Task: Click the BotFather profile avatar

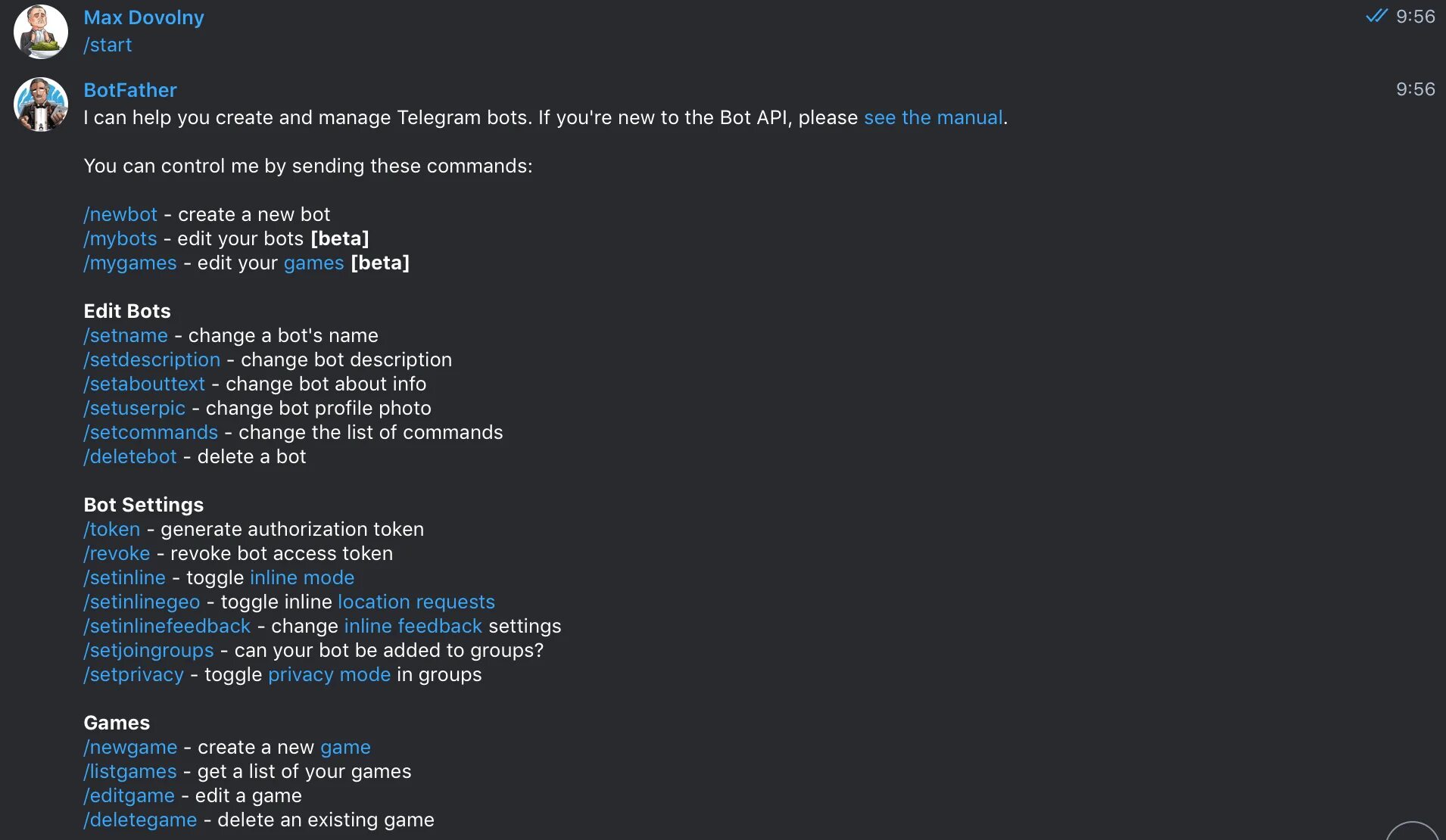Action: 41,104
